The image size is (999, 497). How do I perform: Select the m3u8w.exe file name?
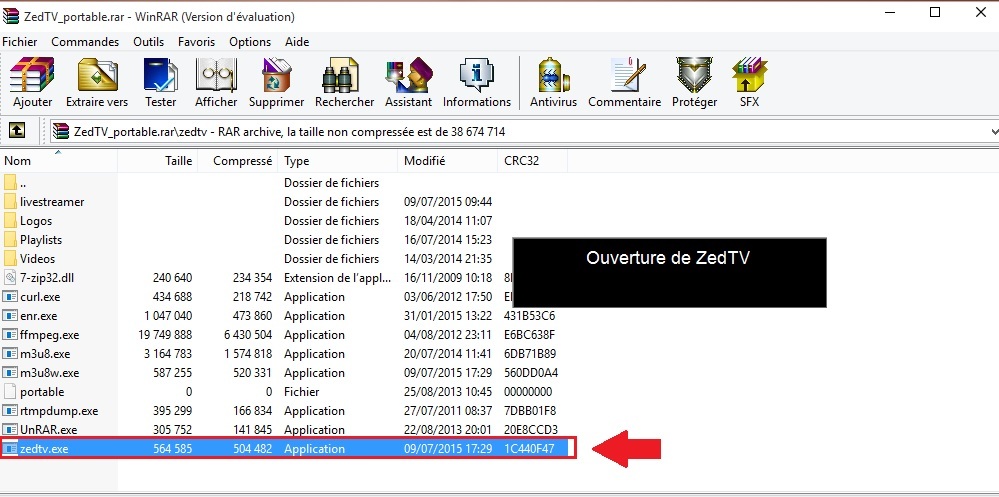pos(50,373)
